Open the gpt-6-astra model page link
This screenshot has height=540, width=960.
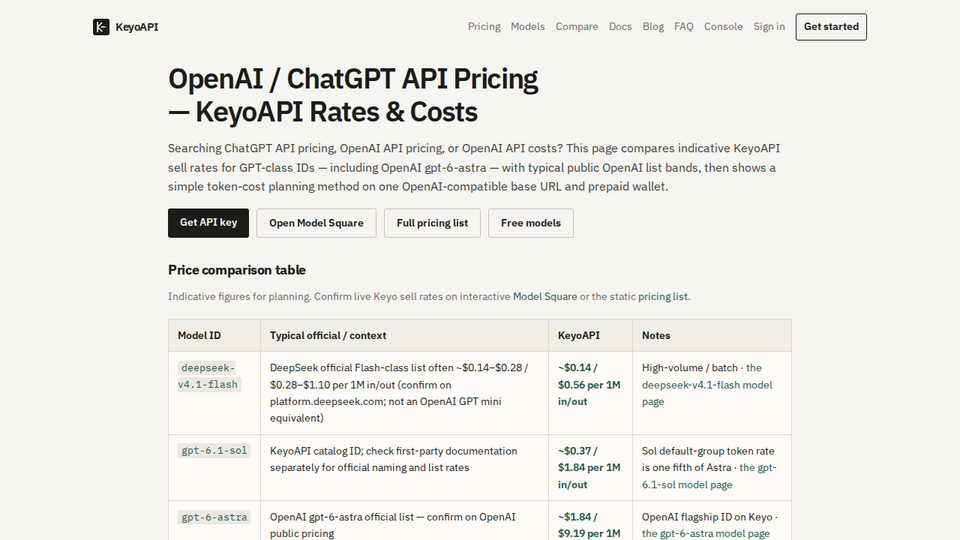click(x=705, y=533)
